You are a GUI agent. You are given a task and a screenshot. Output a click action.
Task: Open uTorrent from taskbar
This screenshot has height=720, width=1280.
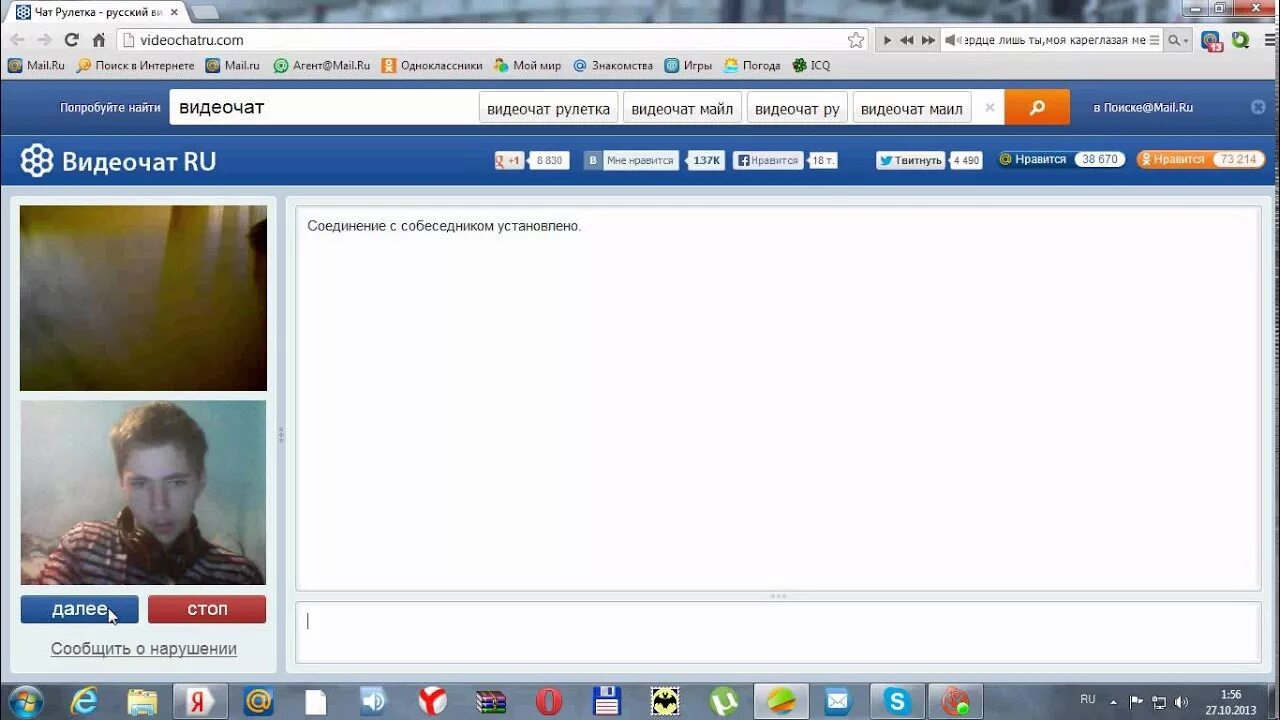(x=723, y=701)
